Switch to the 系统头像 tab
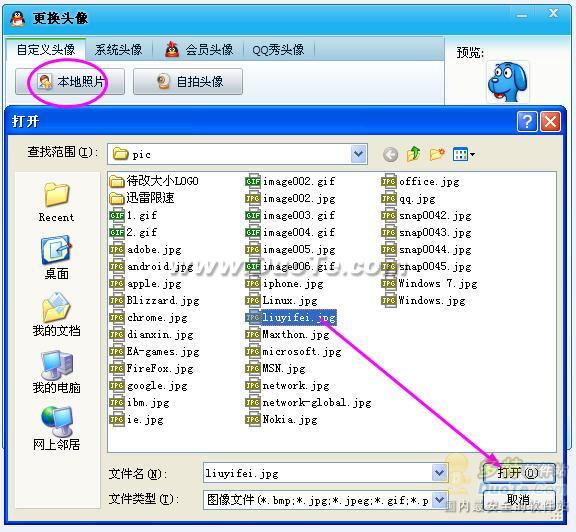The height and width of the screenshot is (532, 576). click(x=119, y=50)
